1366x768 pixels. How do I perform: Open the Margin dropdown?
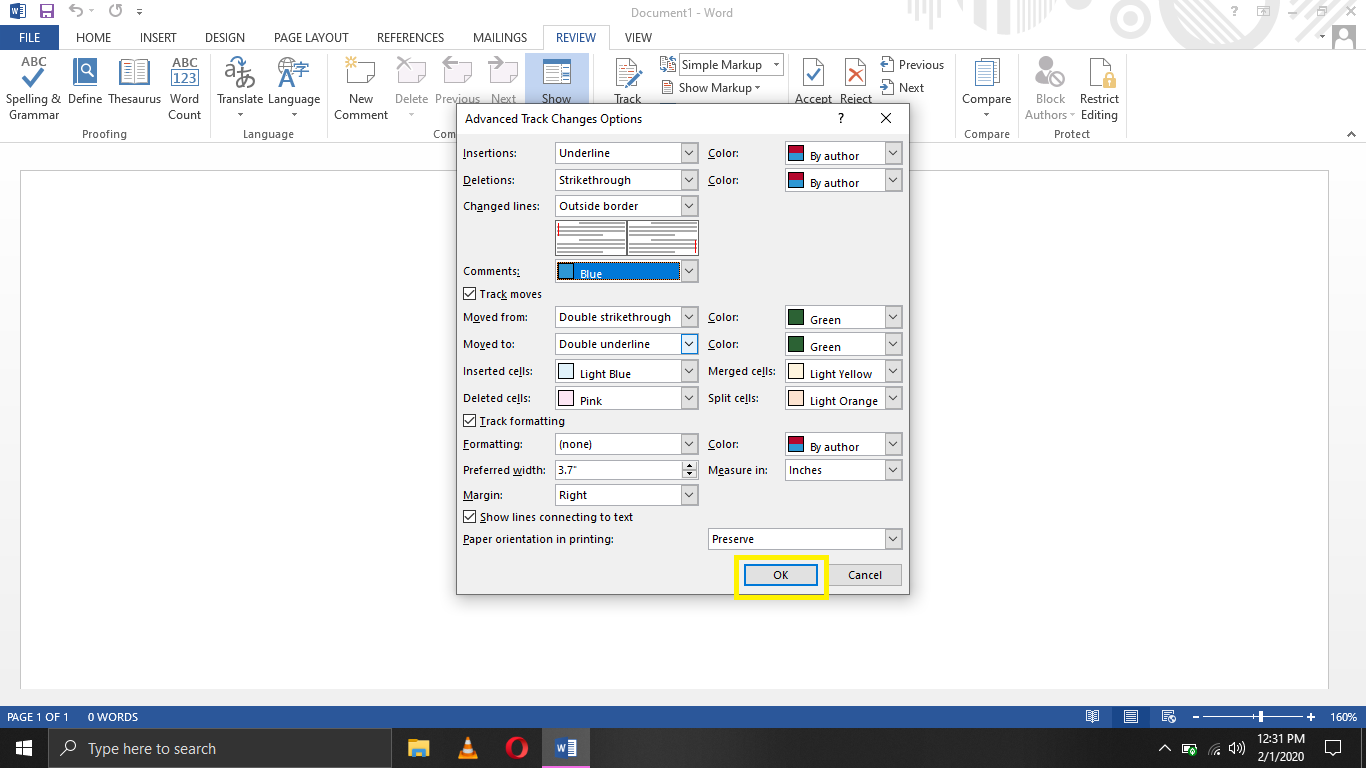[x=688, y=495]
